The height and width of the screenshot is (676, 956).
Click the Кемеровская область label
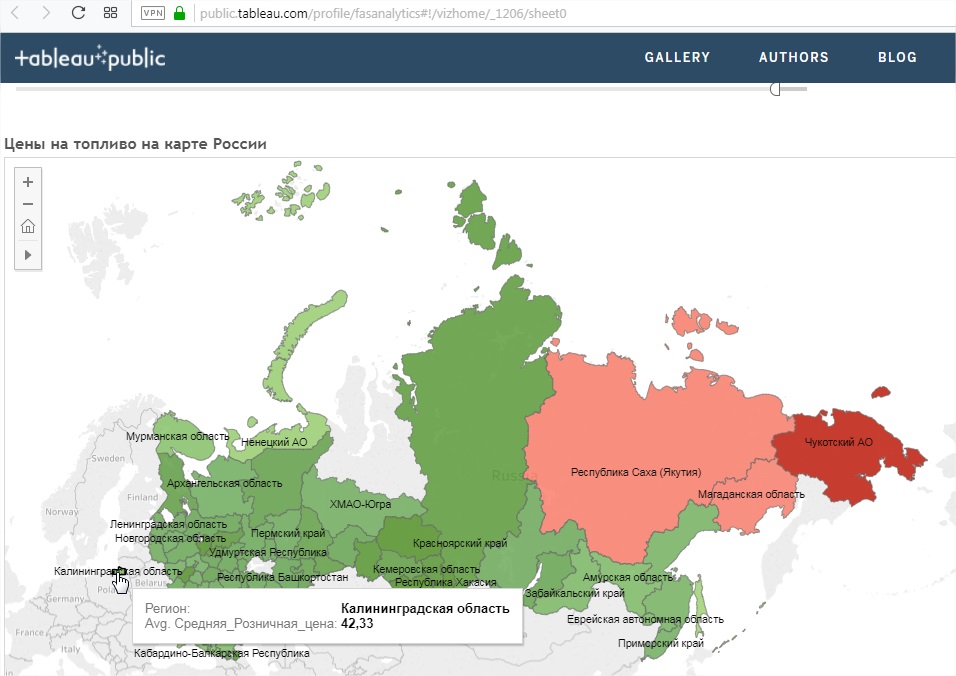click(x=426, y=569)
